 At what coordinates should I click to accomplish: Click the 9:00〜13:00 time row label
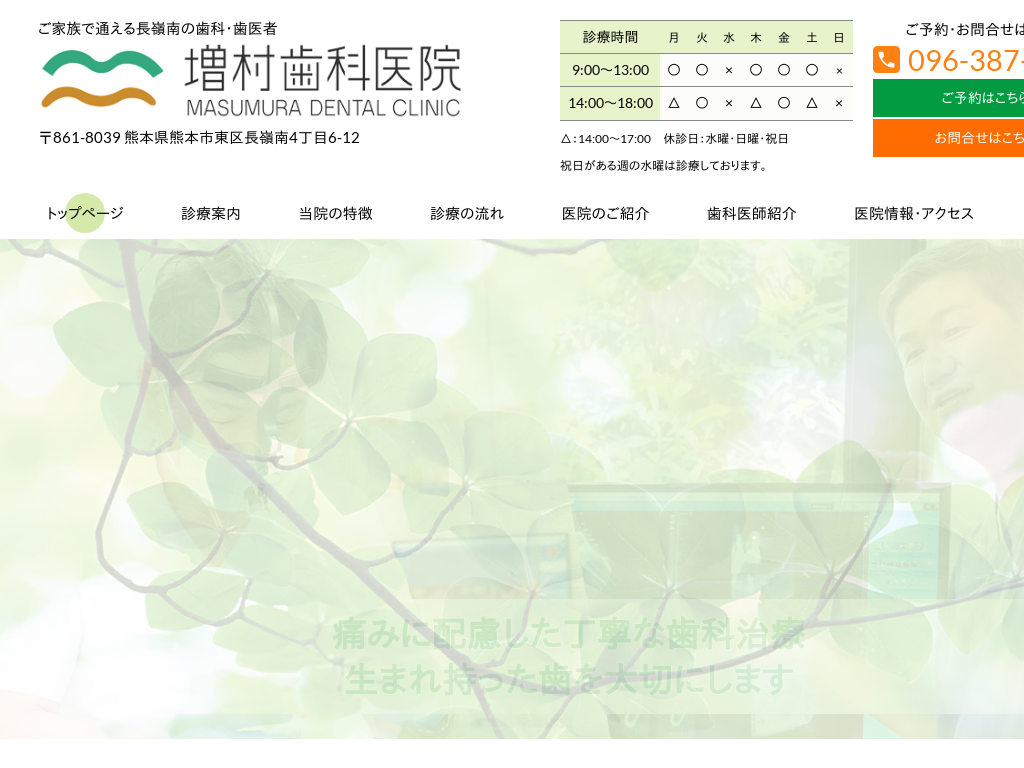[610, 70]
